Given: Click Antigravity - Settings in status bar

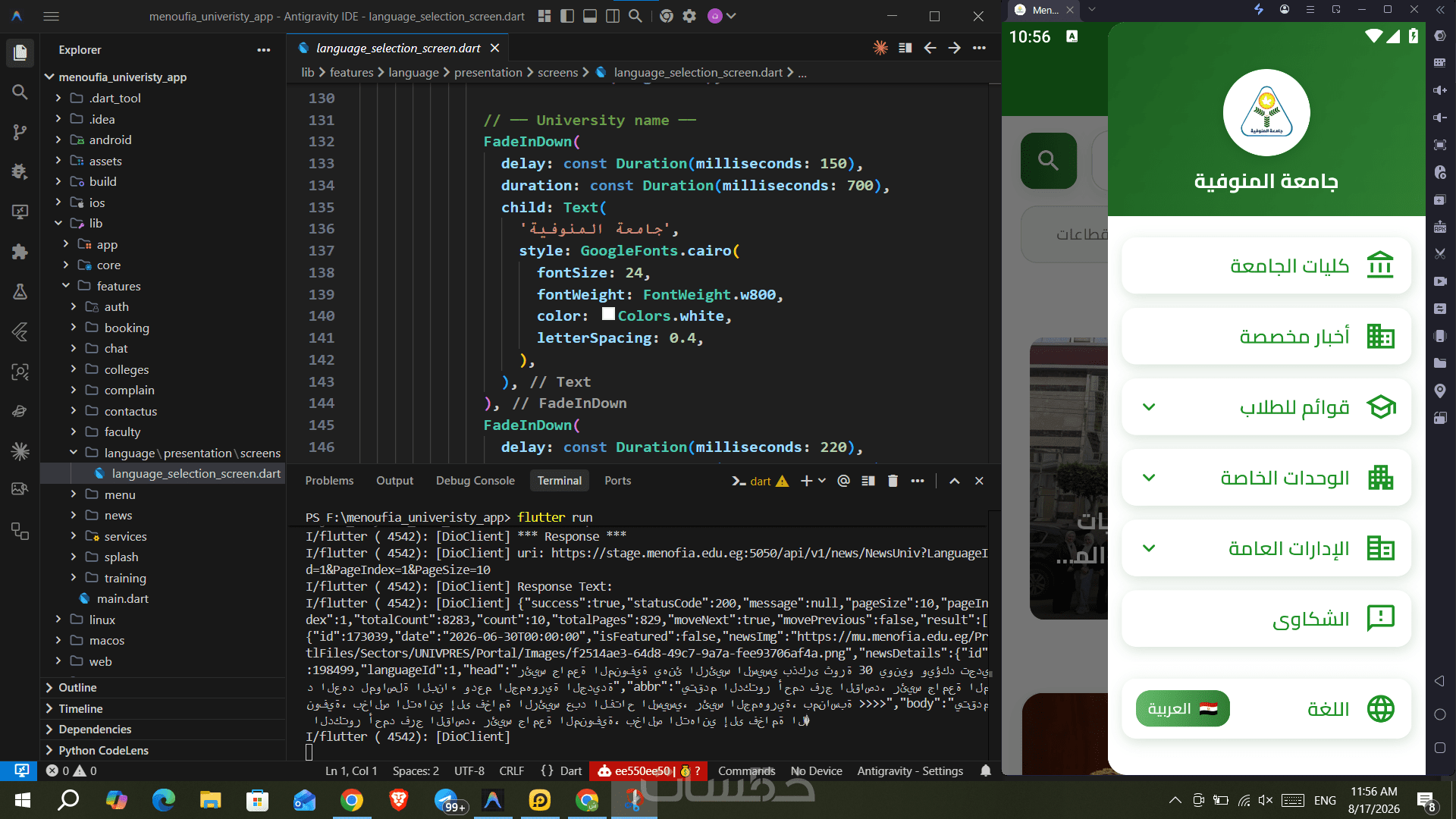Looking at the screenshot, I should pyautogui.click(x=910, y=770).
